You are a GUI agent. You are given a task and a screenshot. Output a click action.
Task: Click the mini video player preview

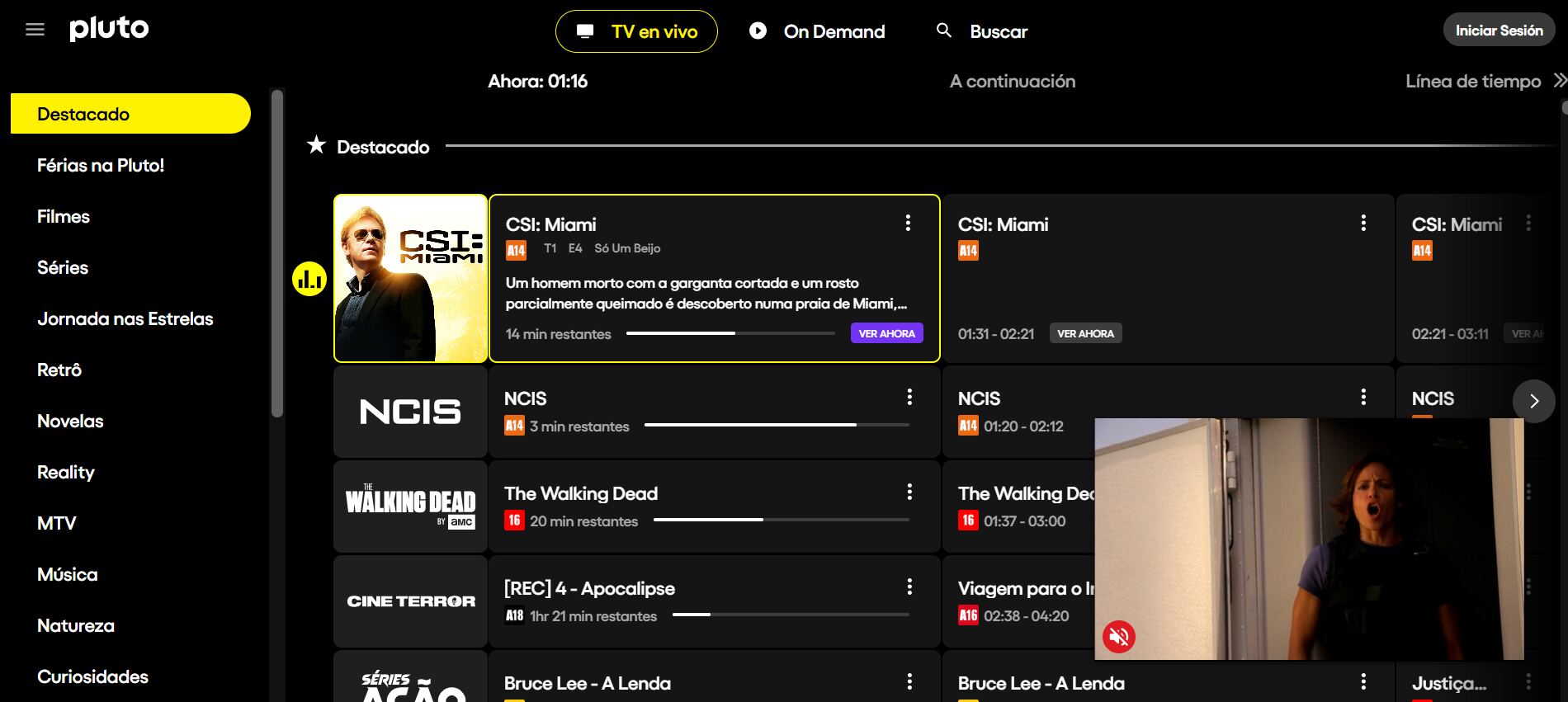pyautogui.click(x=1309, y=539)
